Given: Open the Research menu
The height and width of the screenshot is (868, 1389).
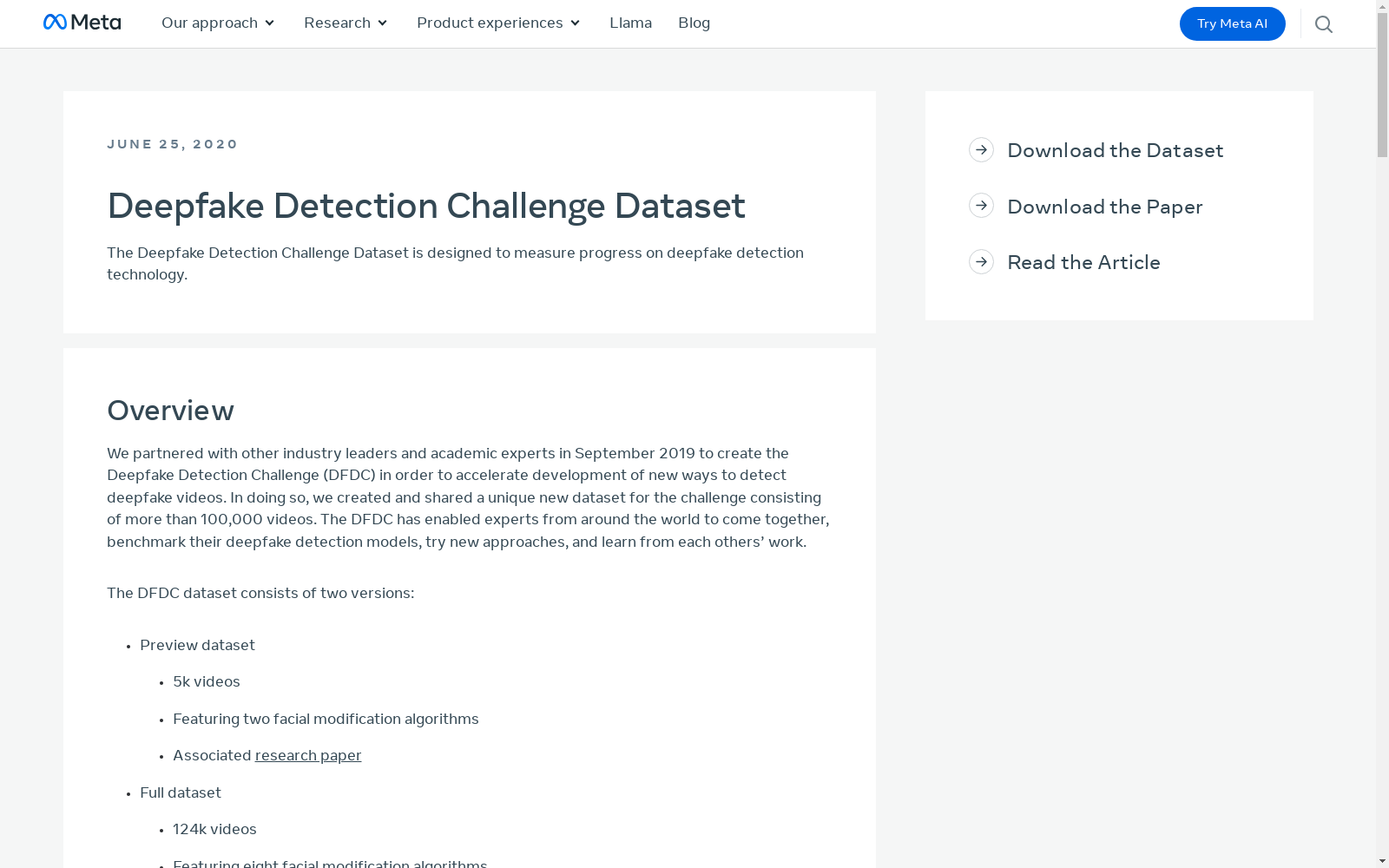Looking at the screenshot, I should (346, 23).
